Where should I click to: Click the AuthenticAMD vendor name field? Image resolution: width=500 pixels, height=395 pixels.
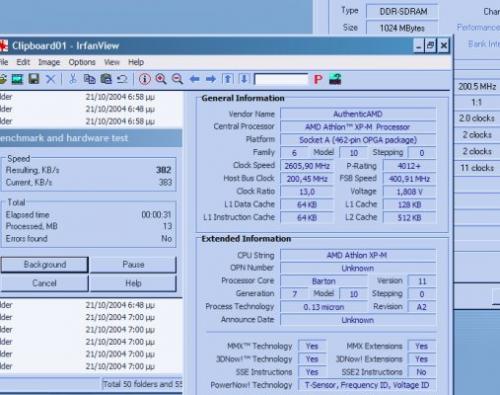tap(358, 114)
